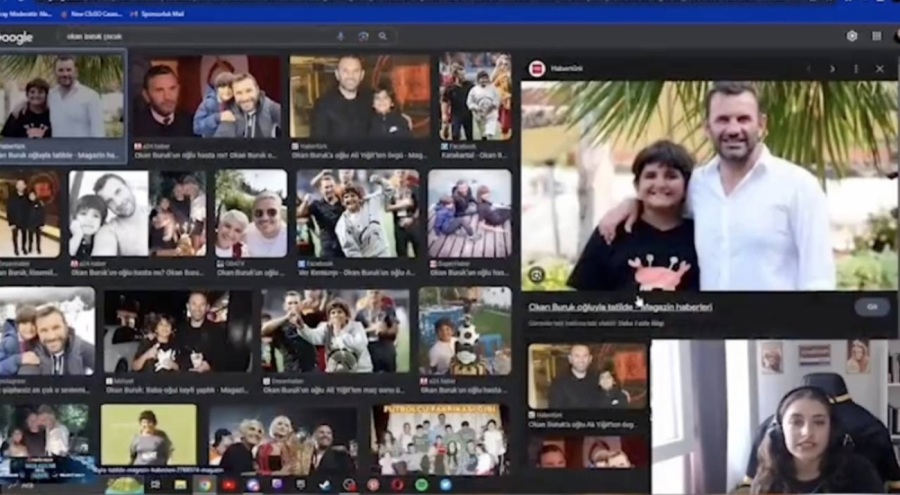Image resolution: width=900 pixels, height=495 pixels.
Task: Click the Google logo
Action: pyautogui.click(x=15, y=37)
